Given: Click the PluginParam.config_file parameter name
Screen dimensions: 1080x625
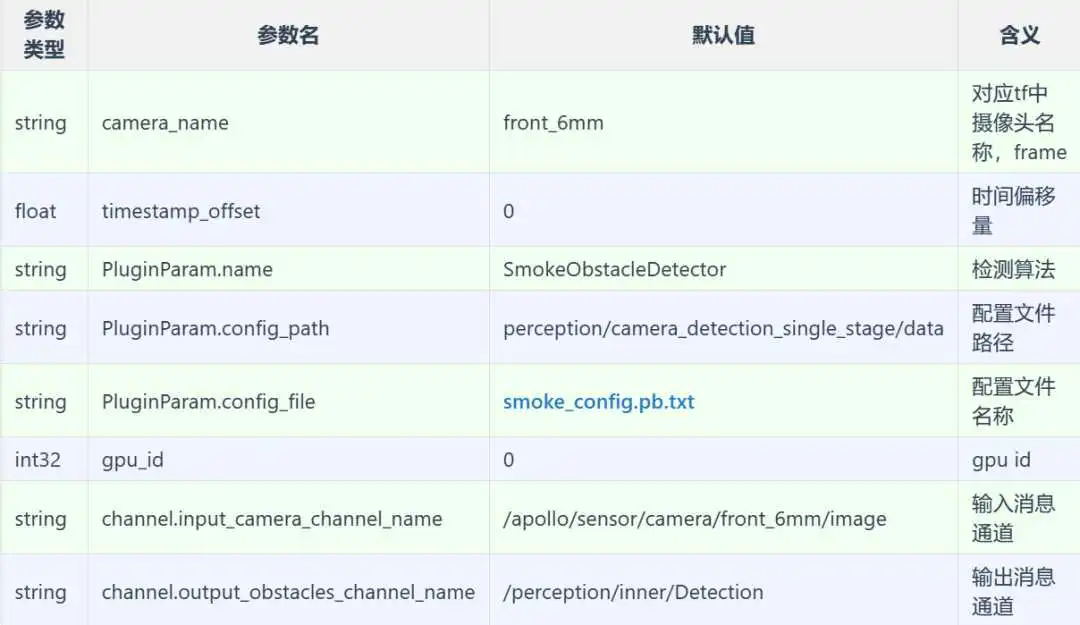Looking at the screenshot, I should click(x=209, y=402).
